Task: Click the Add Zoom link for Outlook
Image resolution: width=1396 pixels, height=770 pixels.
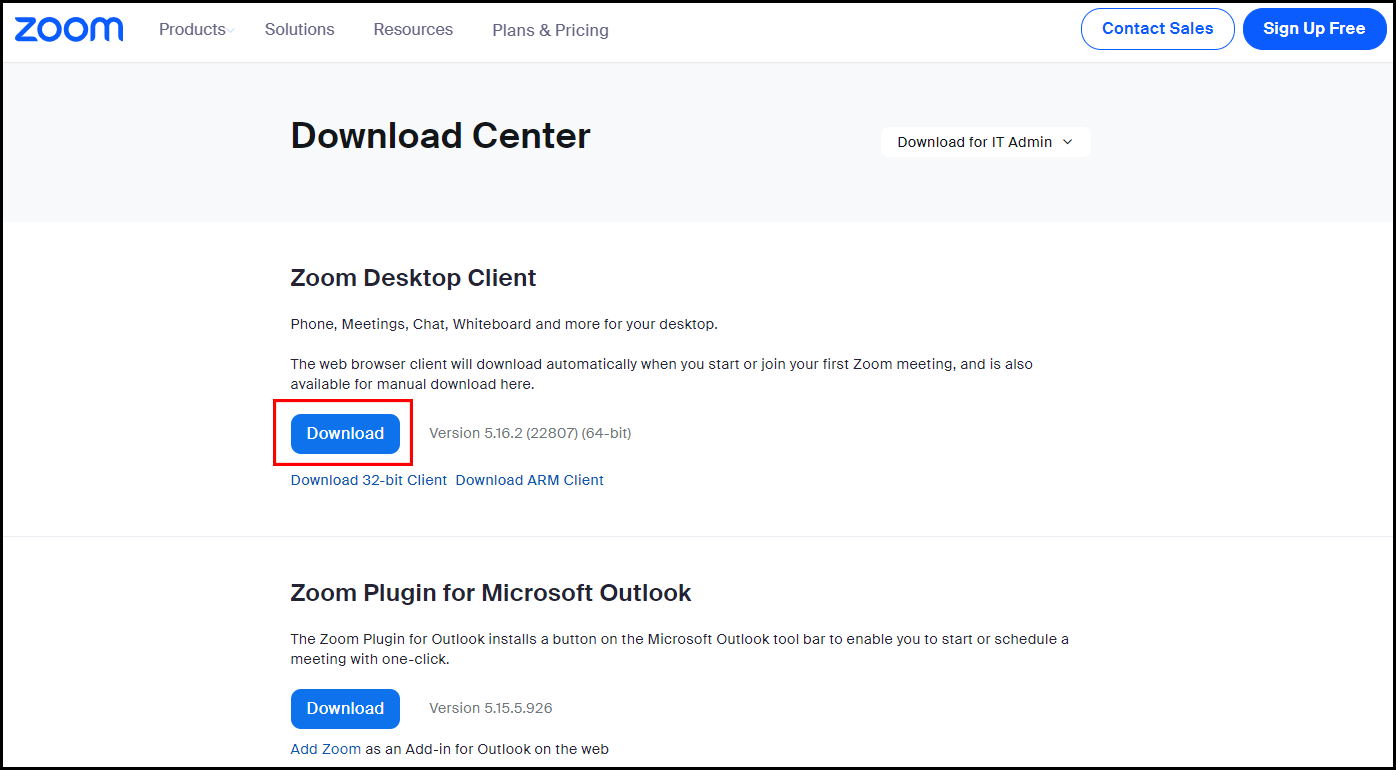Action: point(326,749)
